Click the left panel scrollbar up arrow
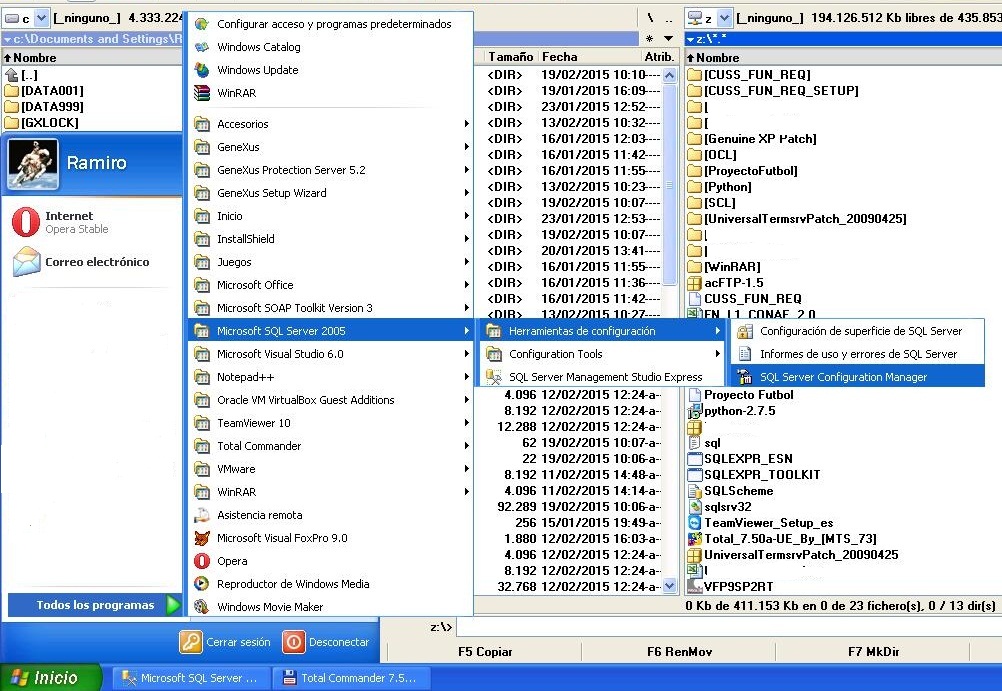The width and height of the screenshot is (1002, 691). [669, 75]
